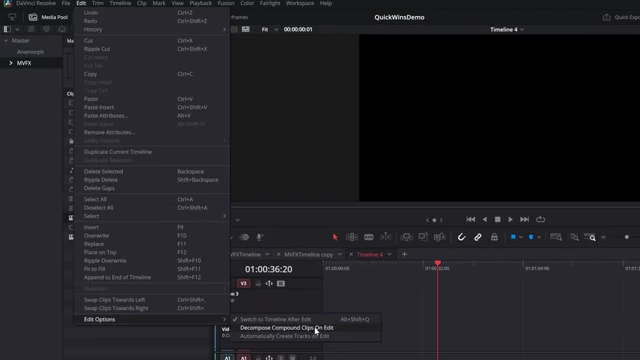Stop playback in viewer
Image resolution: width=640 pixels, height=360 pixels.
(498, 220)
